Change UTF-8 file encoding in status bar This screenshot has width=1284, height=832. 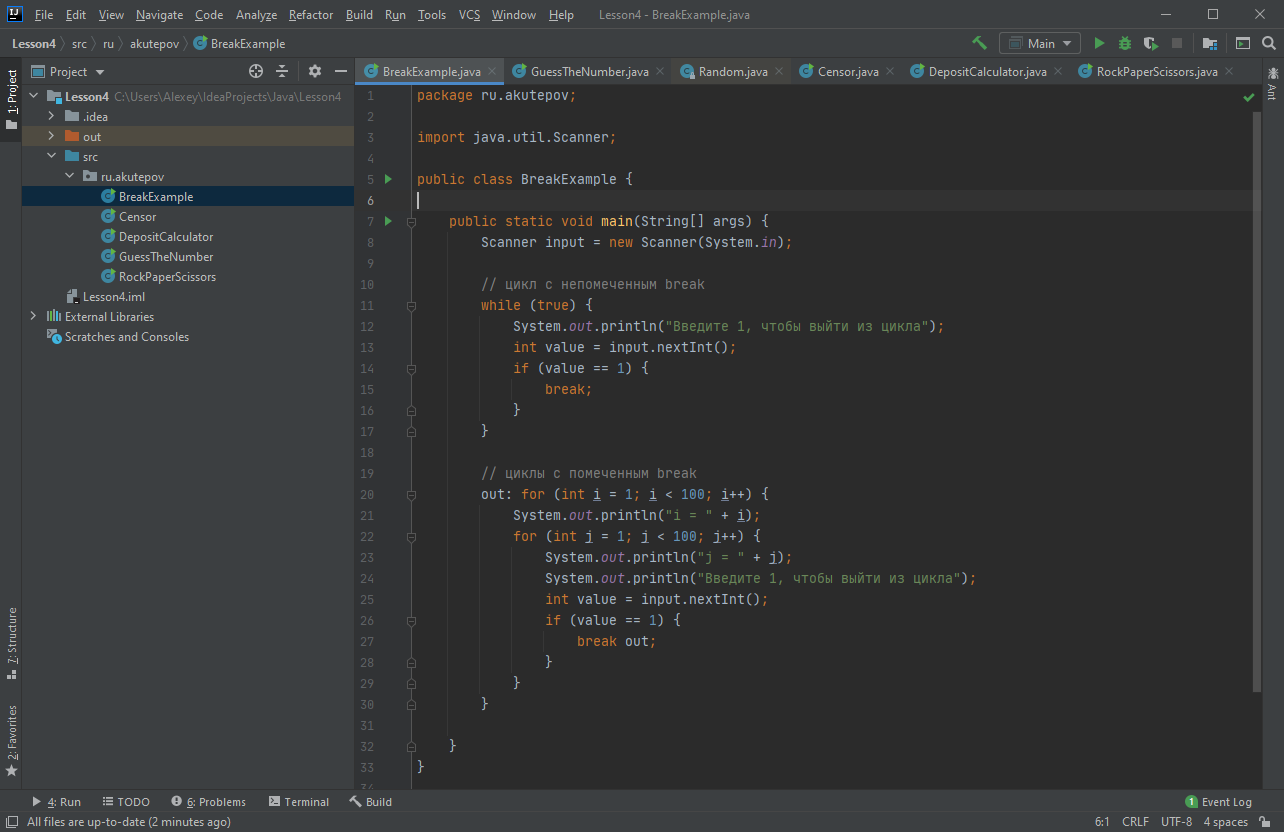(1176, 822)
